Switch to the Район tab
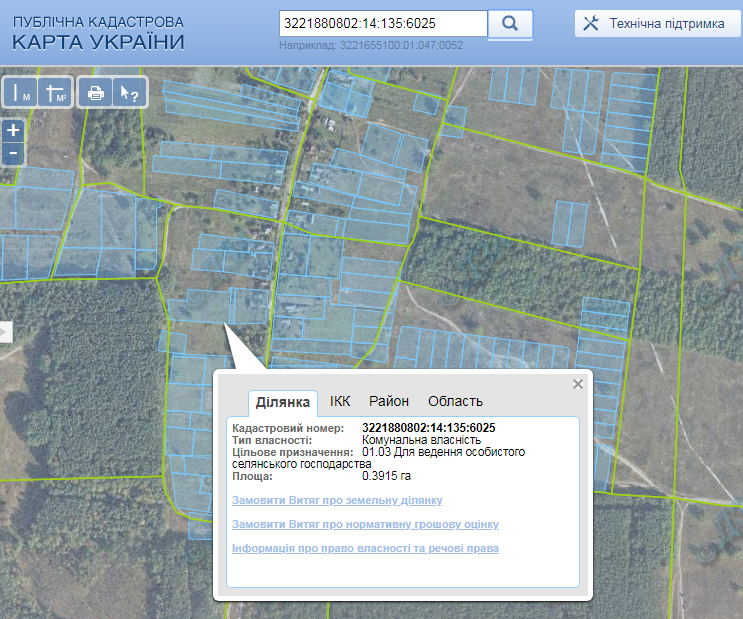This screenshot has width=743, height=619. (389, 401)
